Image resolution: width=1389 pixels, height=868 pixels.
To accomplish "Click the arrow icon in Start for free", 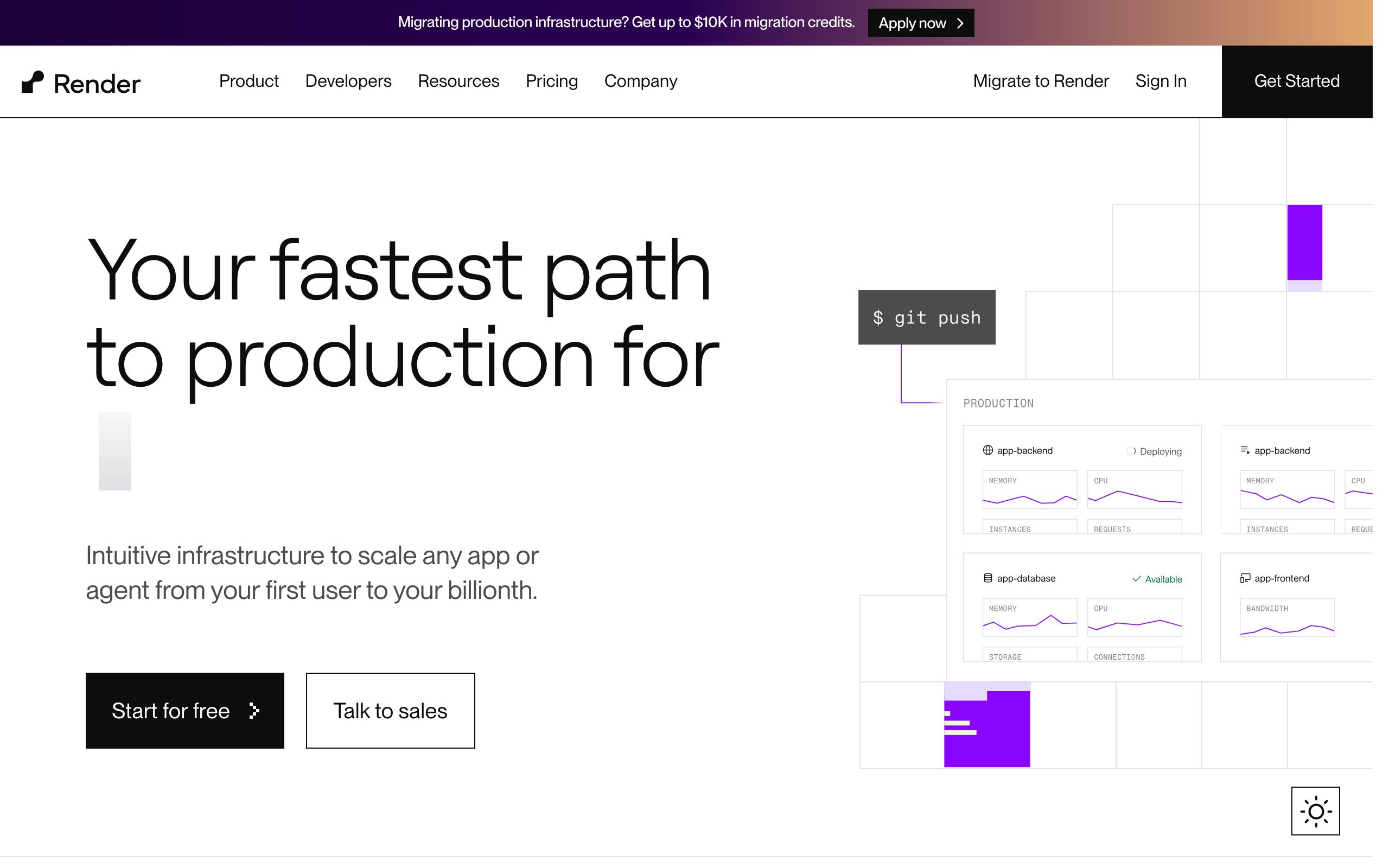I will coord(254,711).
